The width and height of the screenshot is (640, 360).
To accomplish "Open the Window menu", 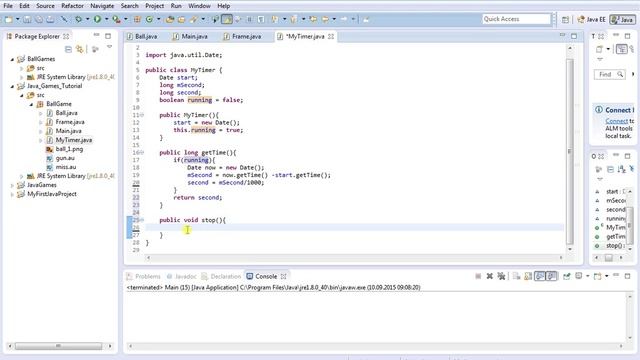I will [199, 6].
